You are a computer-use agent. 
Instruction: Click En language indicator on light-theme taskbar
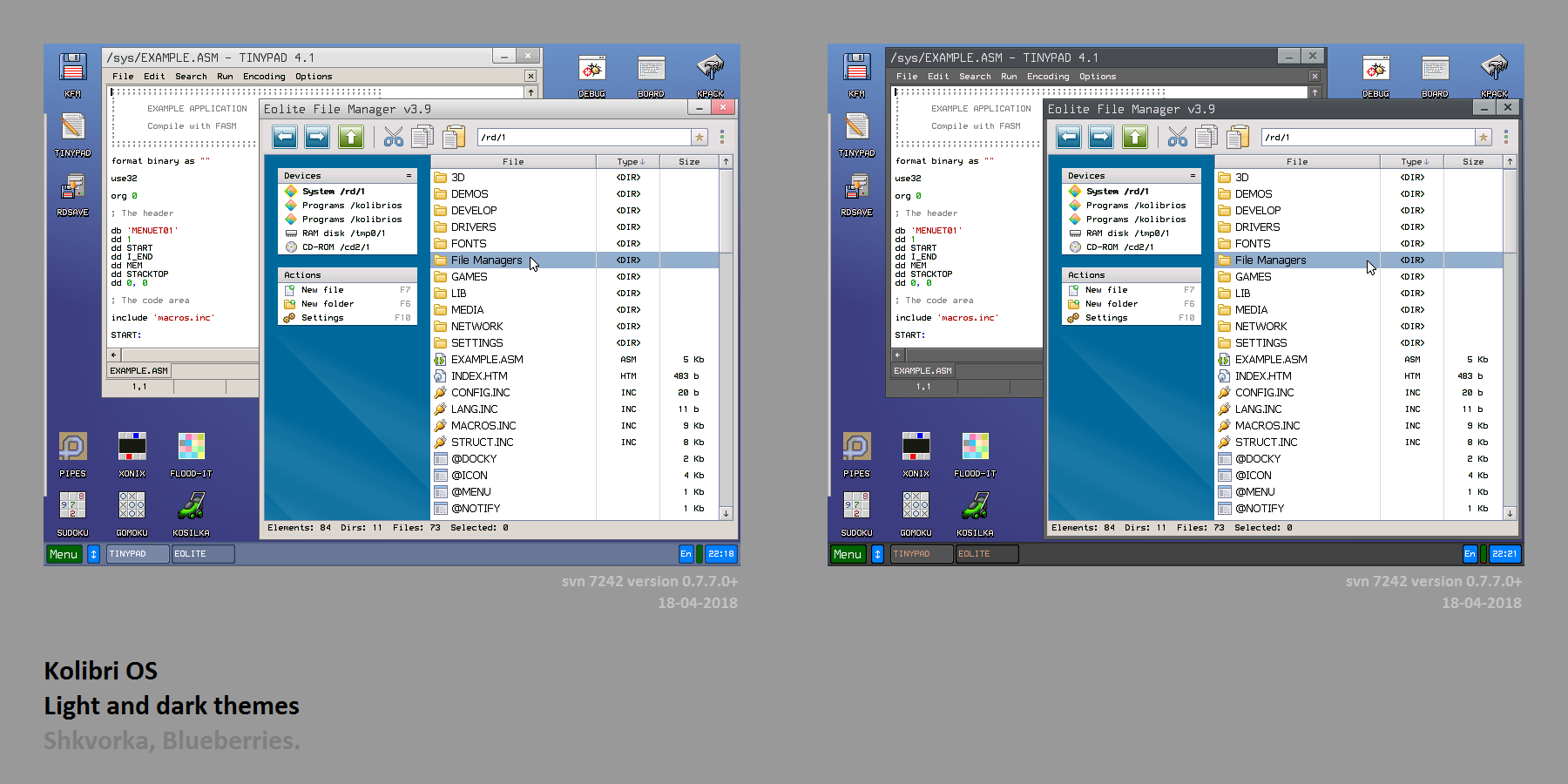click(686, 554)
